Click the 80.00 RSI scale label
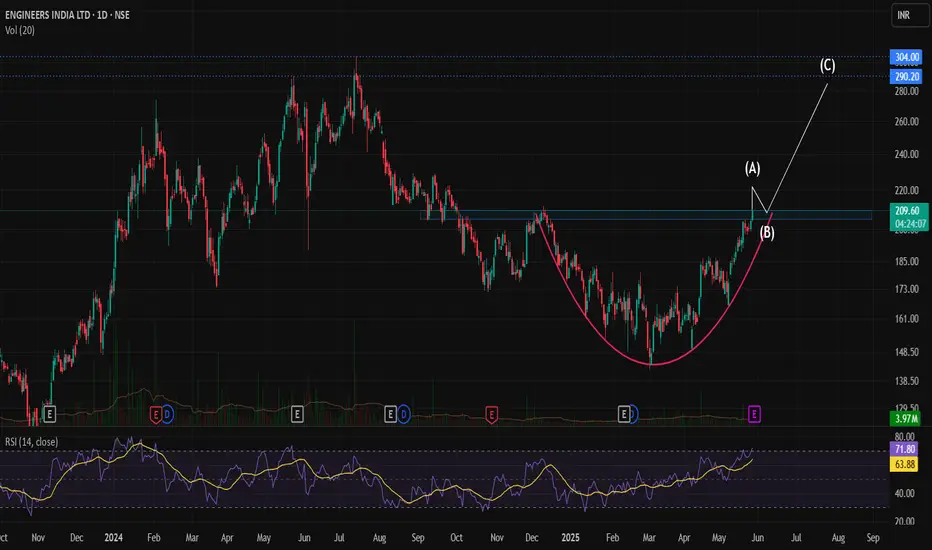The image size is (932, 550). pos(905,436)
